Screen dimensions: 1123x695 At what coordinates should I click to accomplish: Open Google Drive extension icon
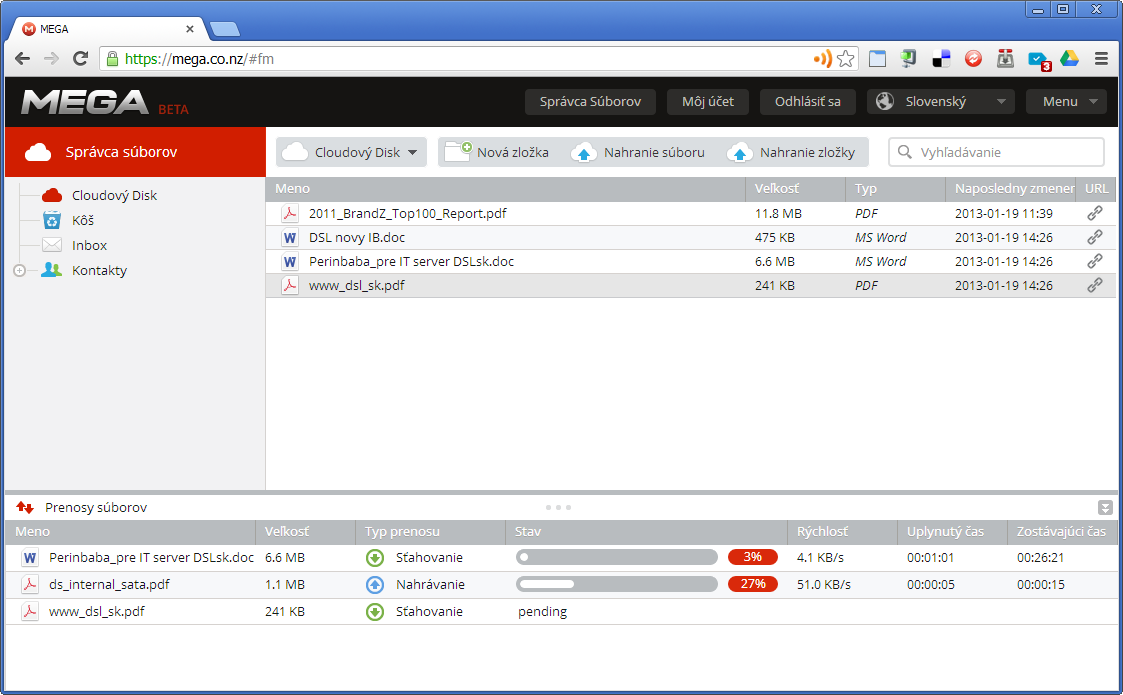point(1069,59)
